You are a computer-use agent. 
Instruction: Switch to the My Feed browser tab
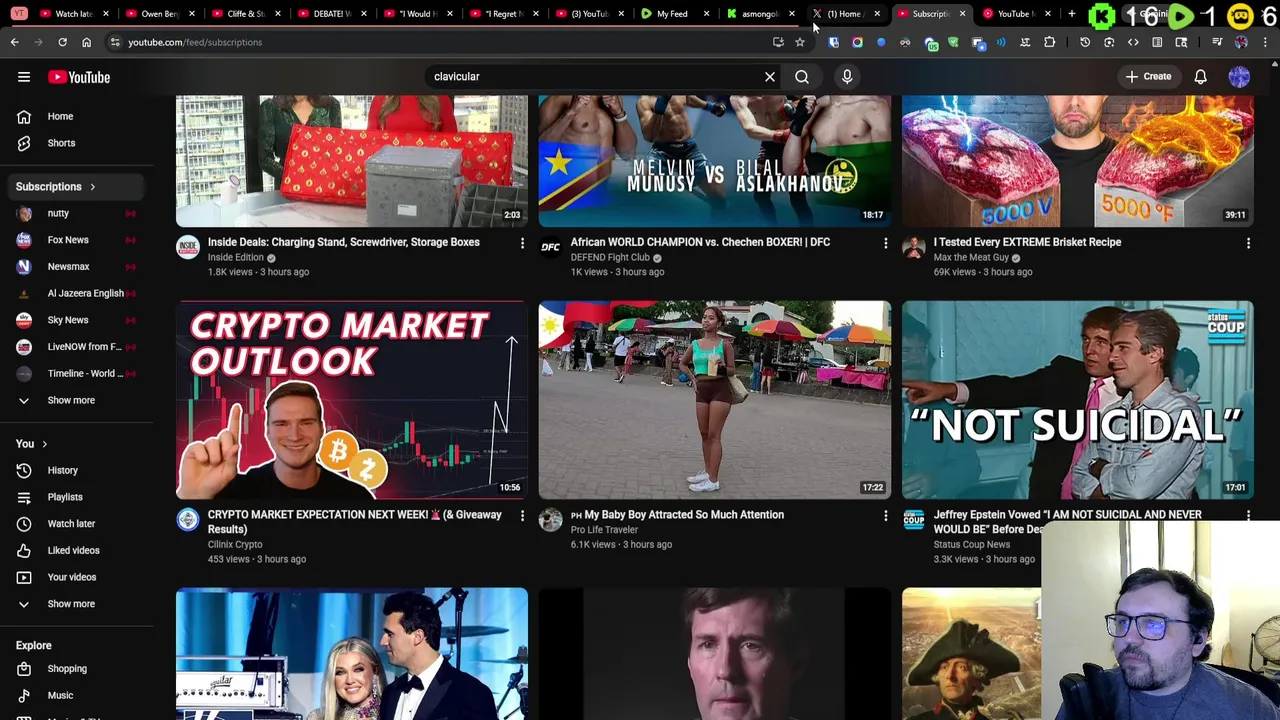(675, 14)
